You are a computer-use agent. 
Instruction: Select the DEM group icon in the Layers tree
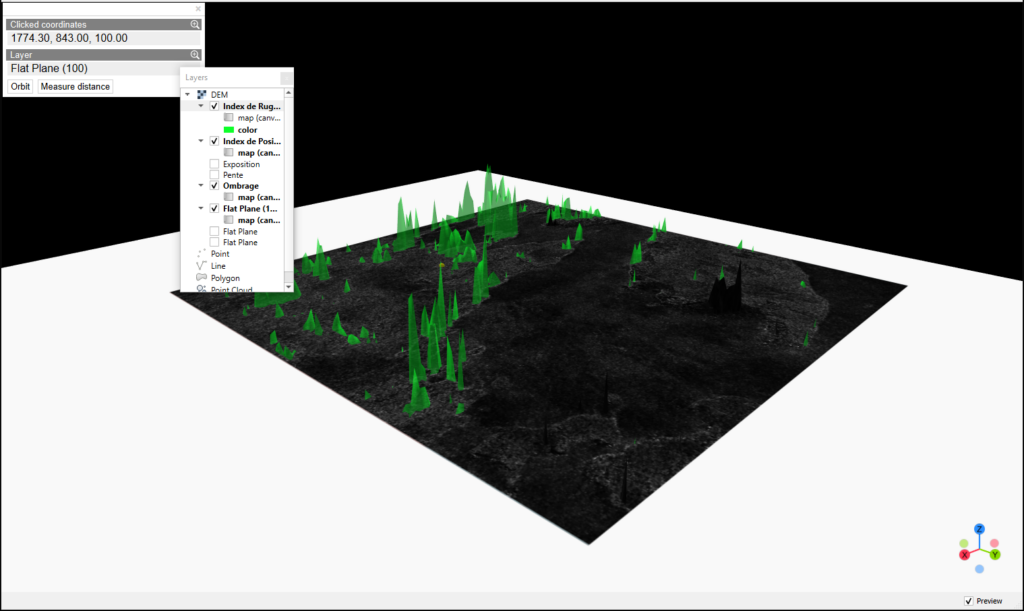[x=201, y=95]
